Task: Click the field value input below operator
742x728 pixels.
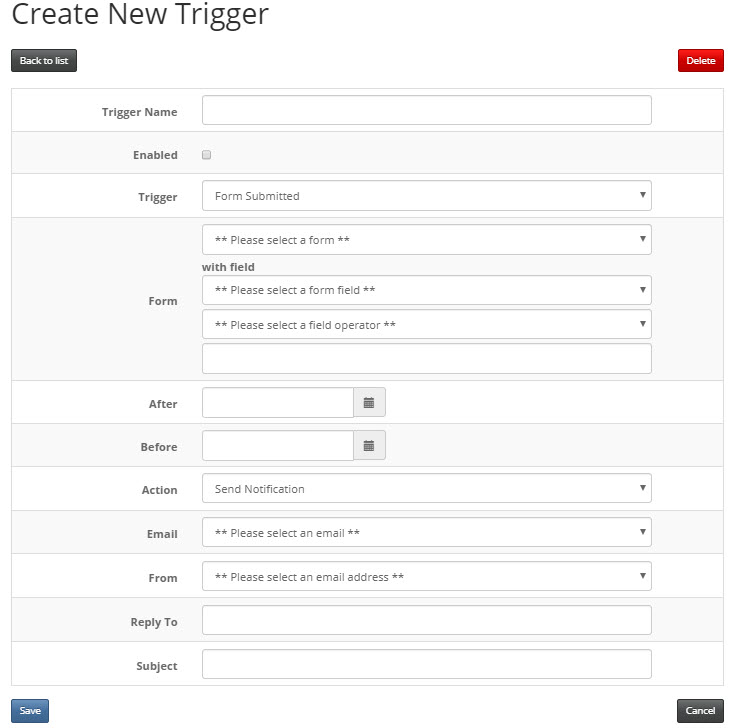Action: click(x=426, y=359)
